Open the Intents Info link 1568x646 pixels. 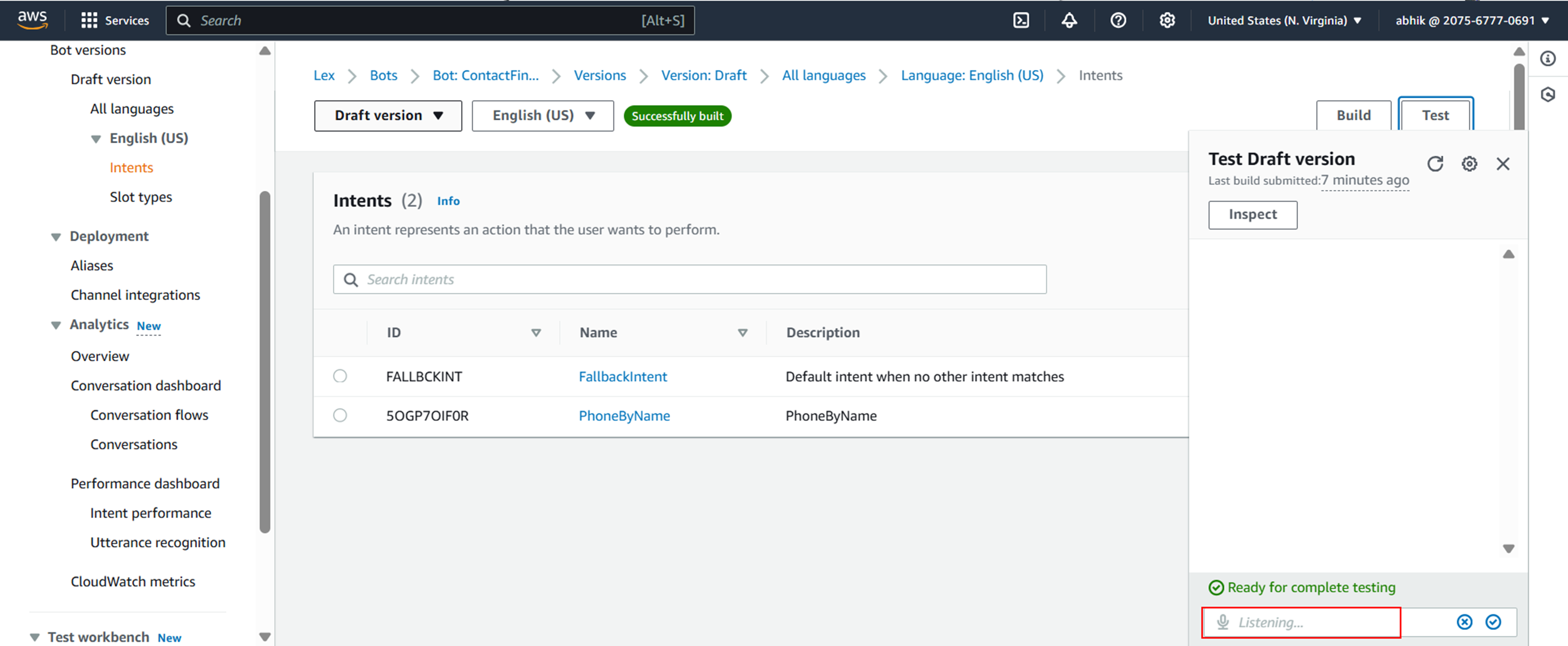click(448, 201)
